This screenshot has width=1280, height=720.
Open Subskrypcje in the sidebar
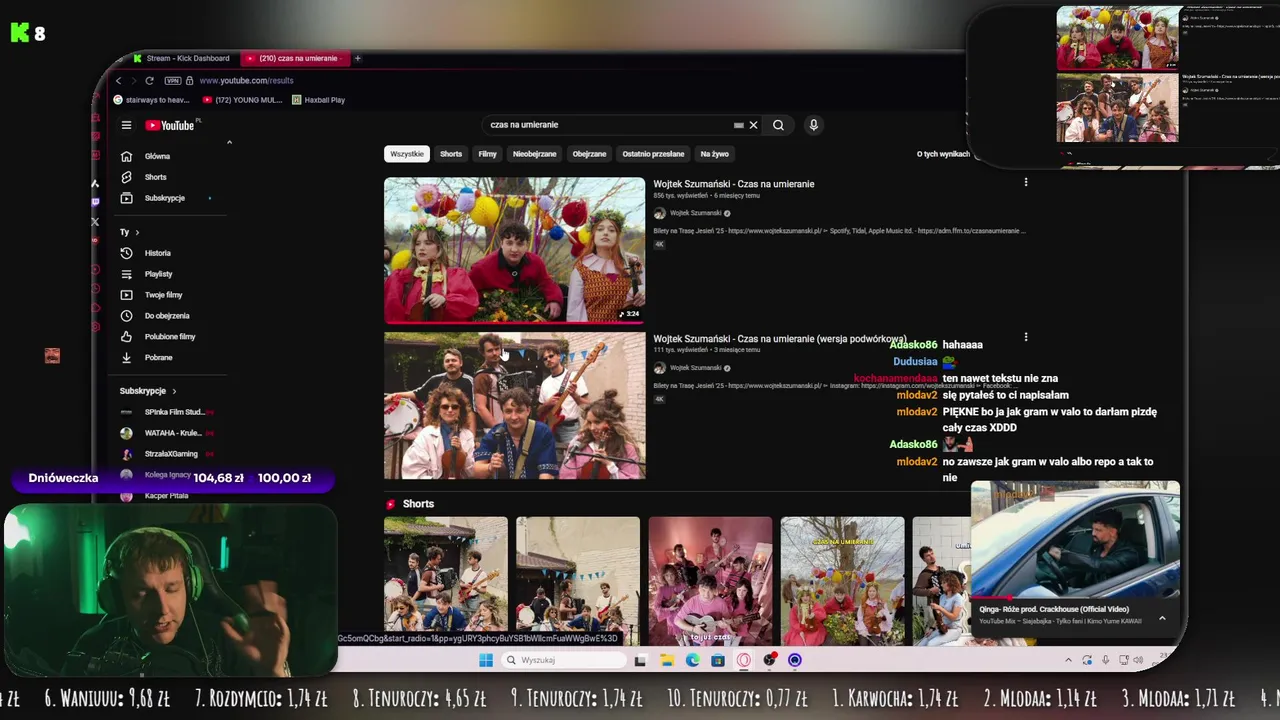click(164, 198)
